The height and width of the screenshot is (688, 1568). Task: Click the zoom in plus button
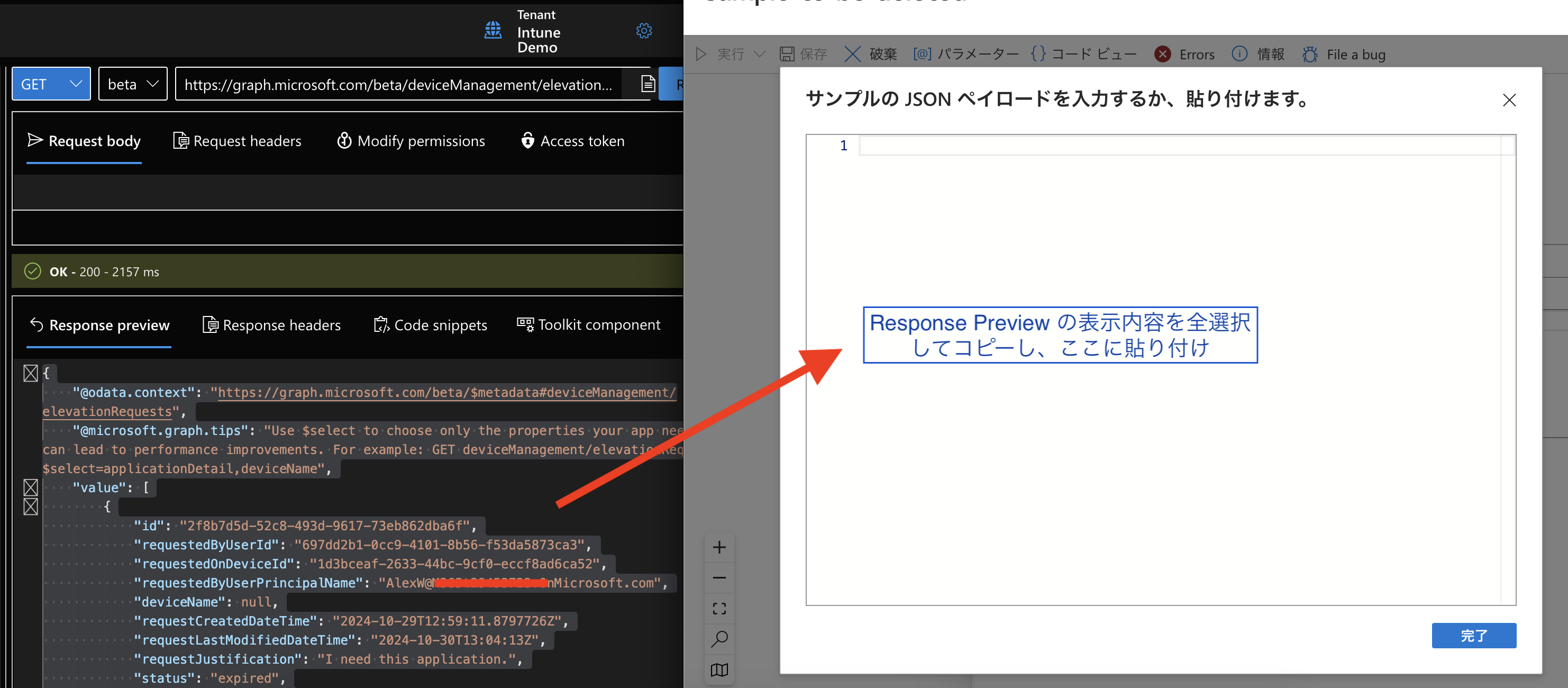pos(719,547)
